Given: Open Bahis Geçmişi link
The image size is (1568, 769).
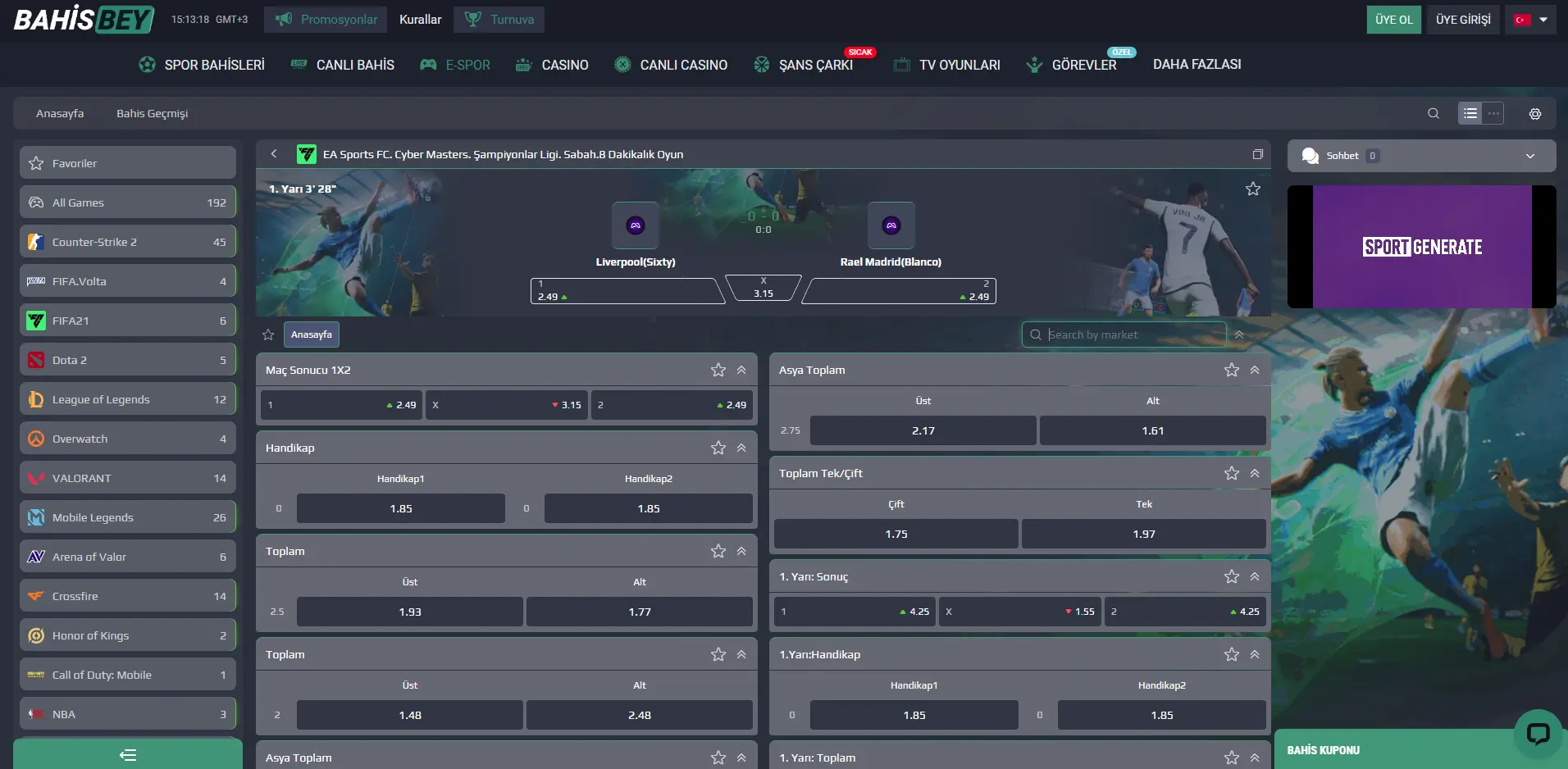Looking at the screenshot, I should (152, 113).
